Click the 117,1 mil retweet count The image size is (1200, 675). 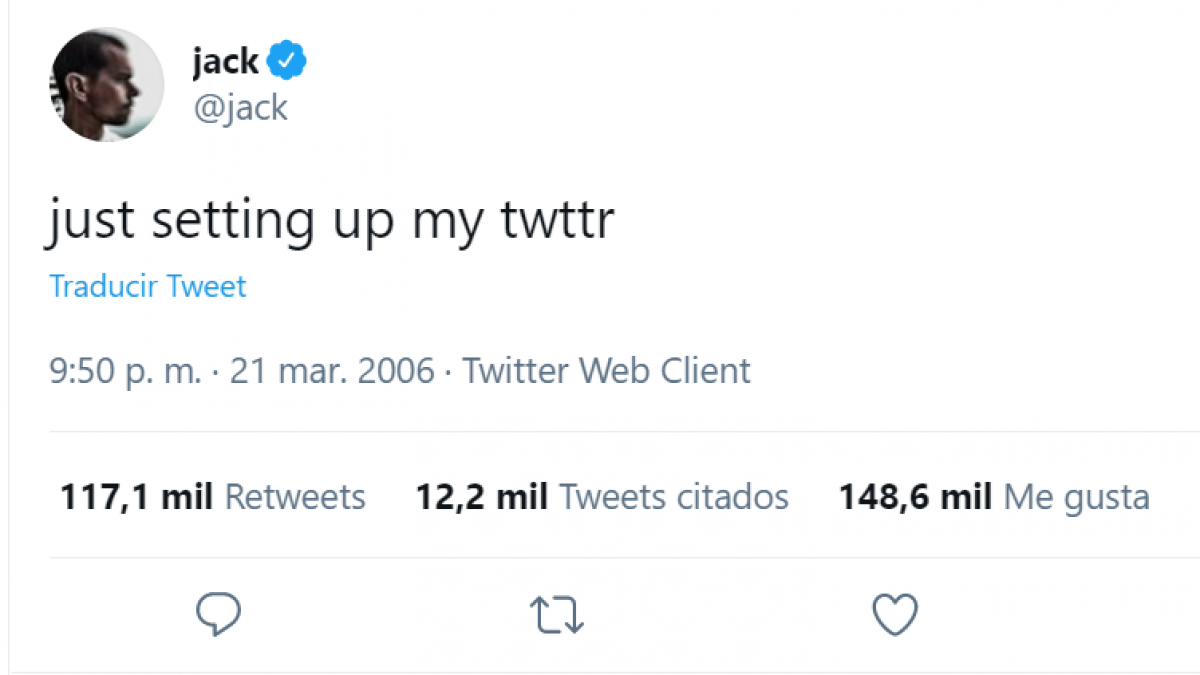click(138, 497)
